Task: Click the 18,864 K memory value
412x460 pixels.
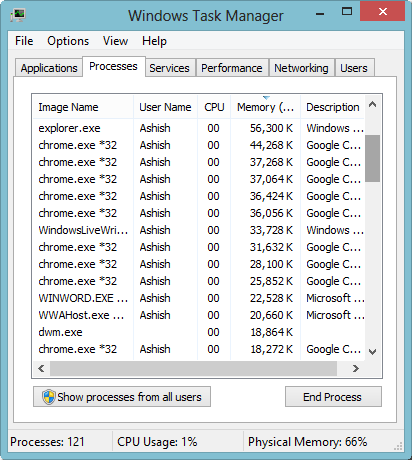Action: click(x=271, y=332)
